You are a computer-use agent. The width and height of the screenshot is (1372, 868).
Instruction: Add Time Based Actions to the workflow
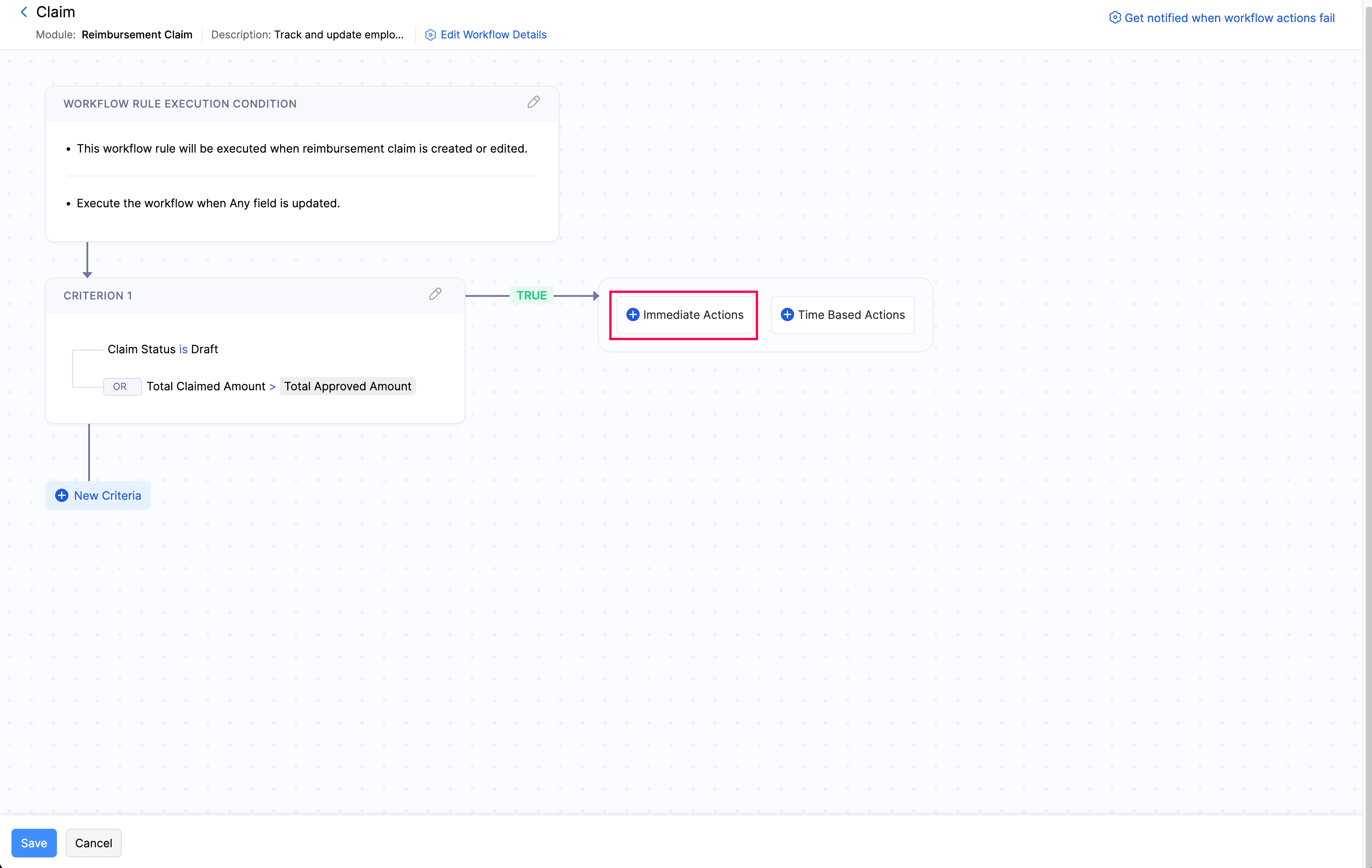coord(843,315)
